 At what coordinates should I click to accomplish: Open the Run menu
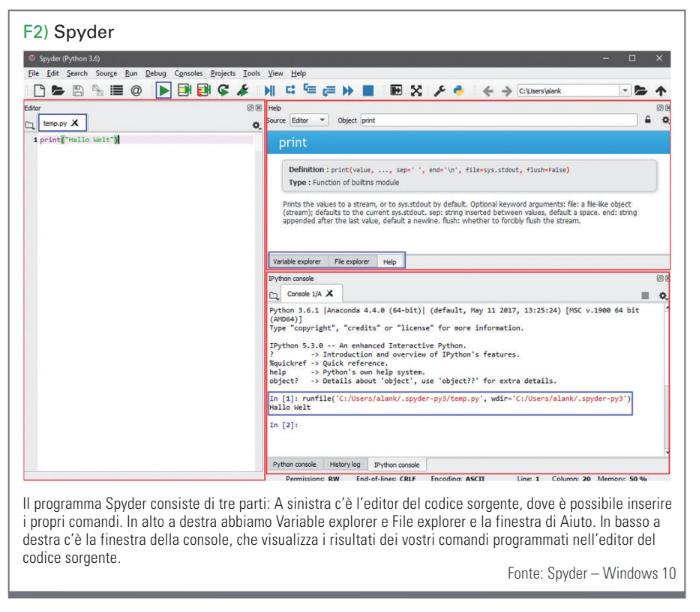pos(131,73)
